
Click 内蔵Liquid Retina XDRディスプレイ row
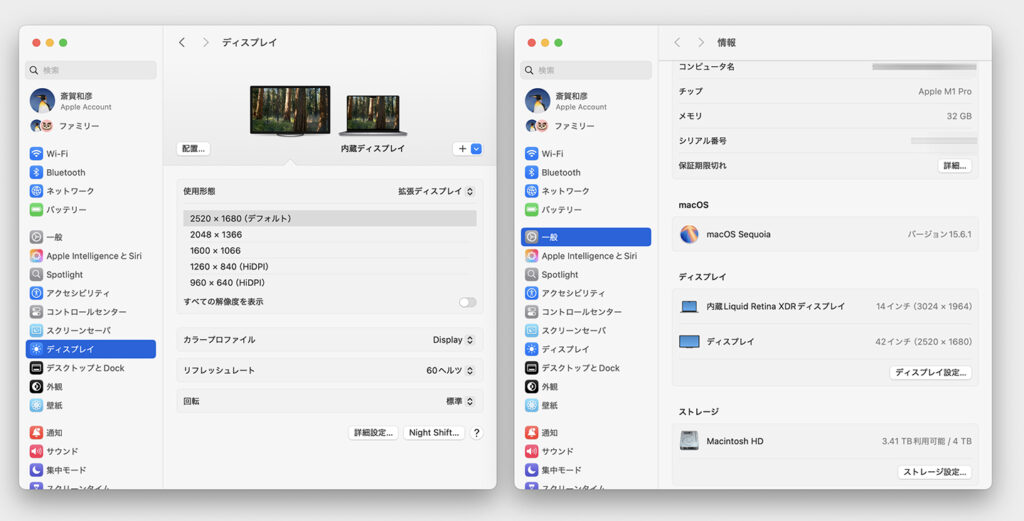(x=825, y=306)
